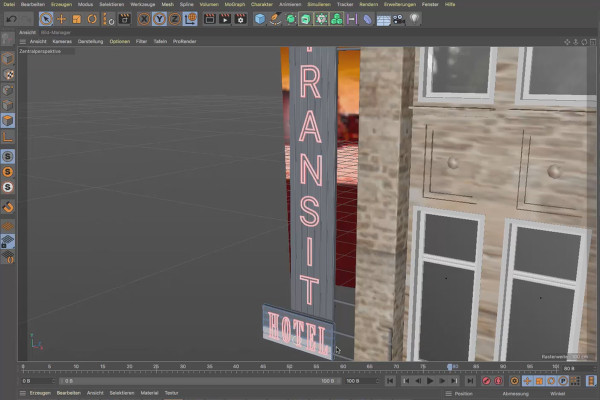Add a floor environment grid icon

coord(383,20)
